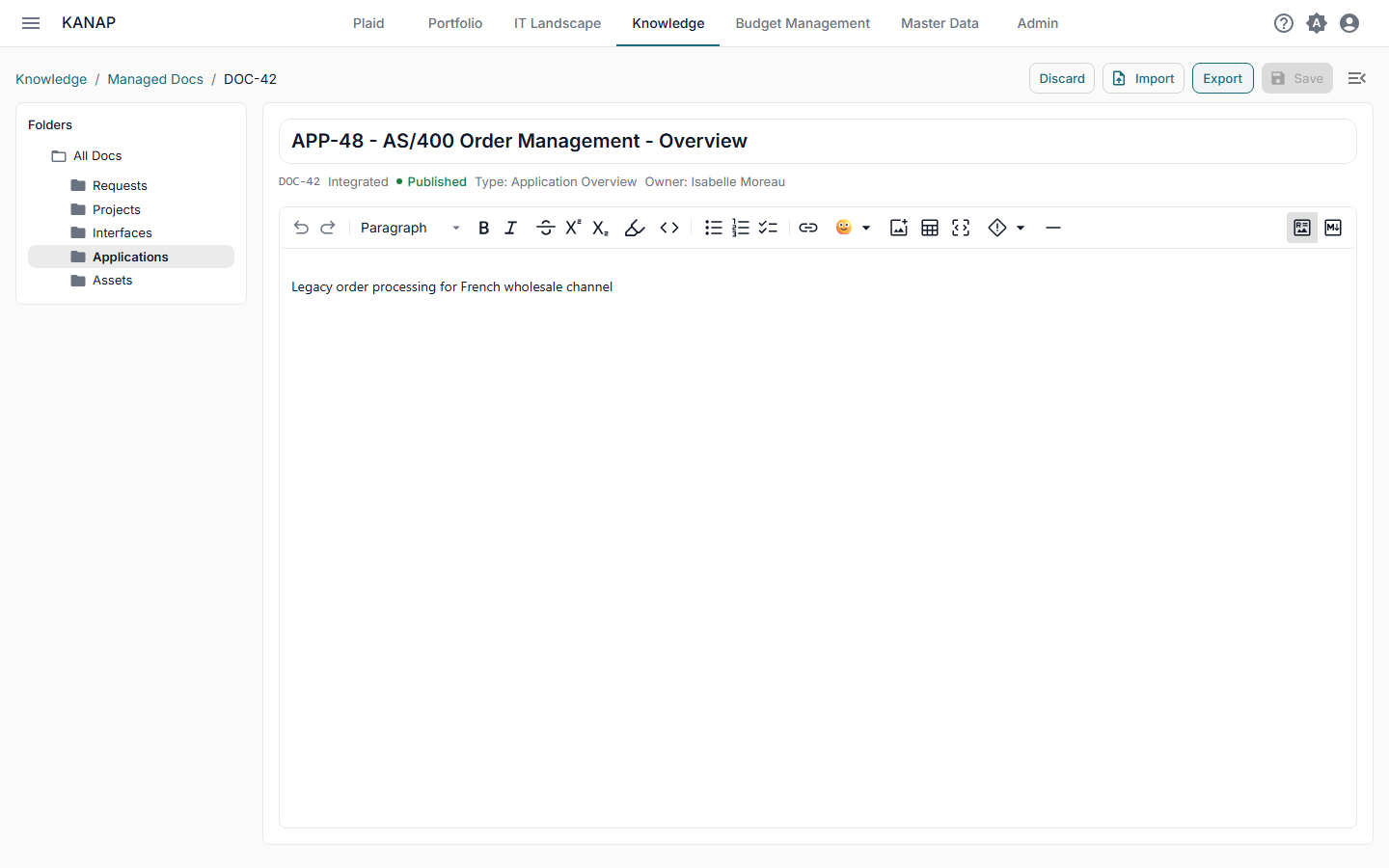Toggle italic formatting
Image resolution: width=1389 pixels, height=868 pixels.
coord(511,228)
